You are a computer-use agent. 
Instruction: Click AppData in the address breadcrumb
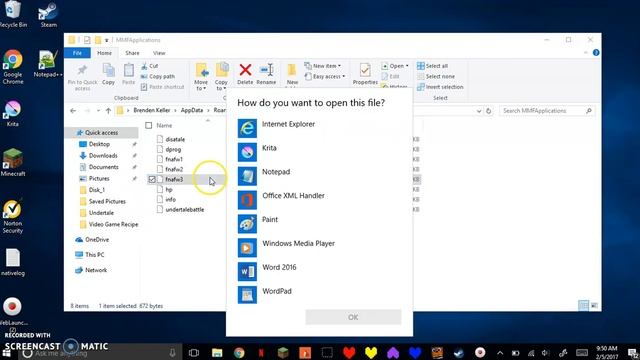point(192,111)
